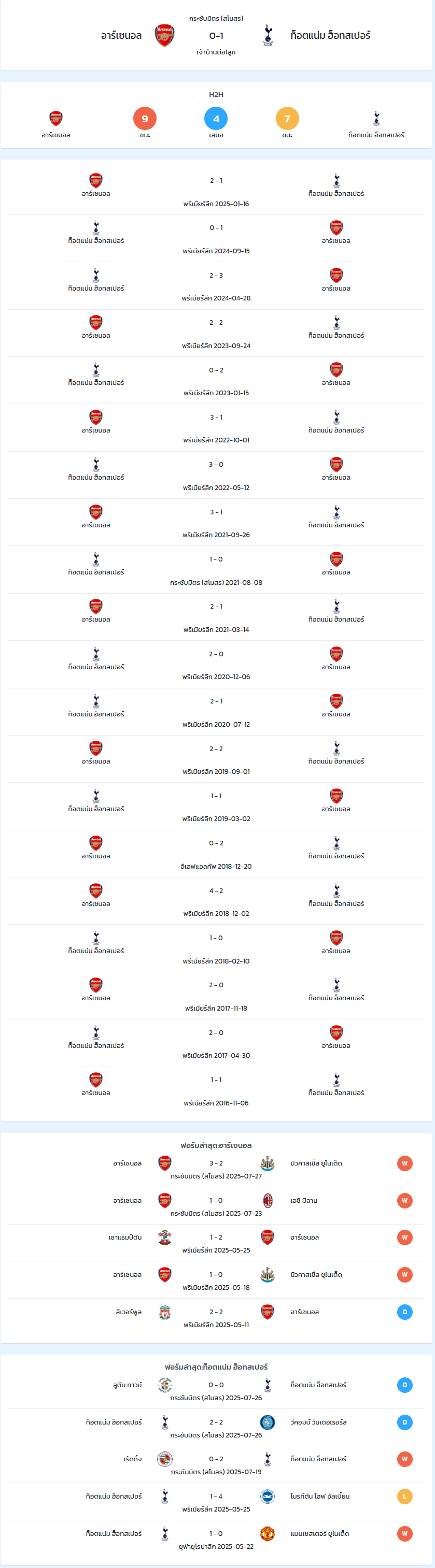Click the Reading crest in the 0-2 match

[x=164, y=1459]
